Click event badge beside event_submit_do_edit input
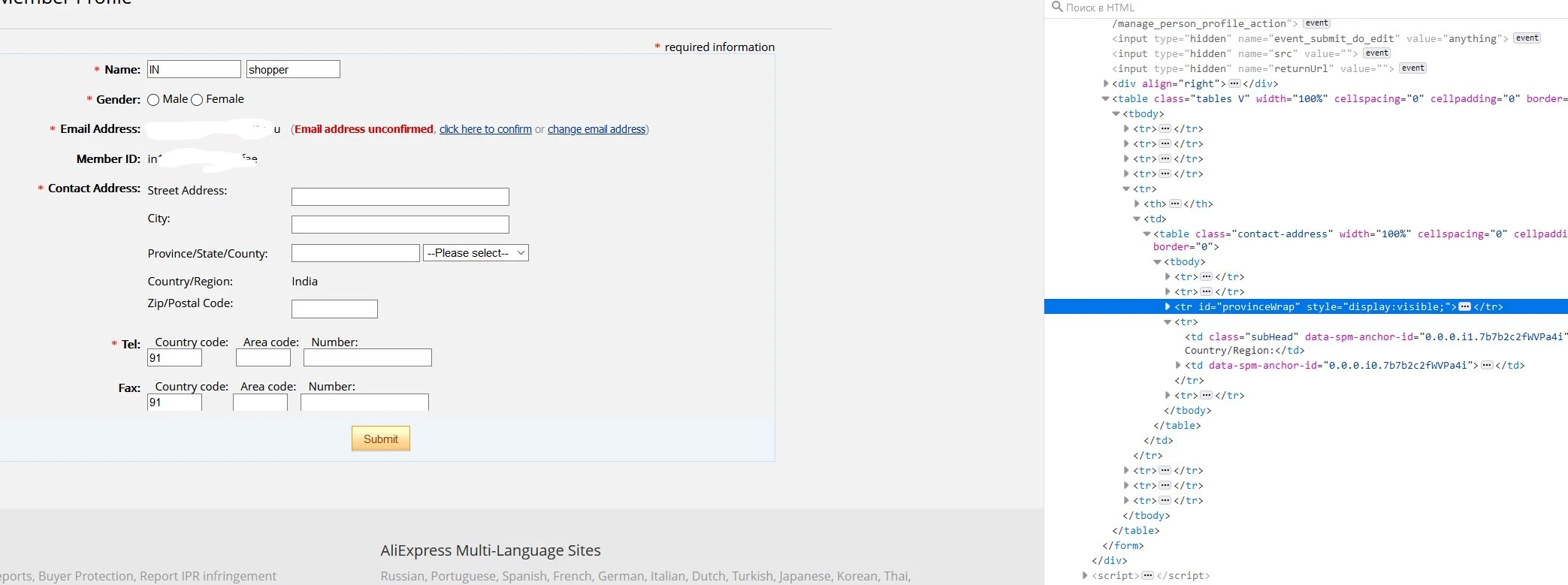This screenshot has height=585, width=1568. pyautogui.click(x=1527, y=38)
